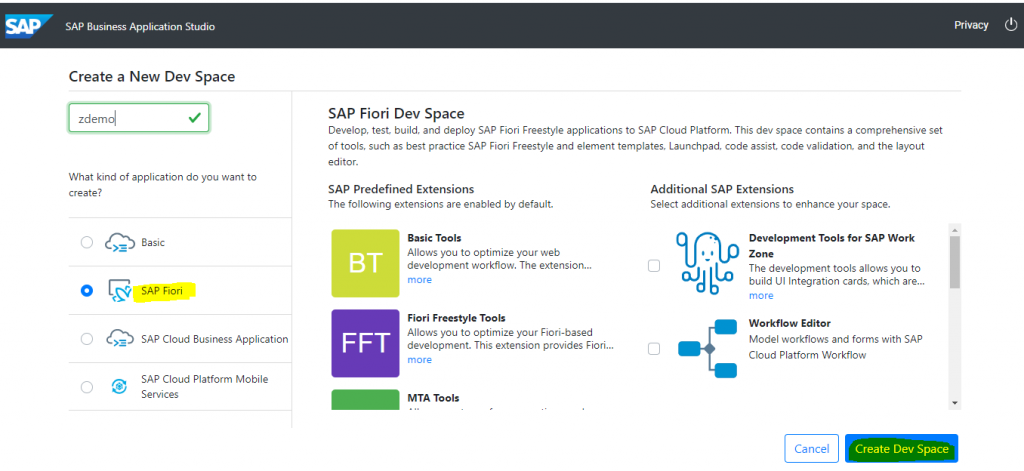Choose SAP Cloud Platform Mobile Services radio

click(x=87, y=387)
